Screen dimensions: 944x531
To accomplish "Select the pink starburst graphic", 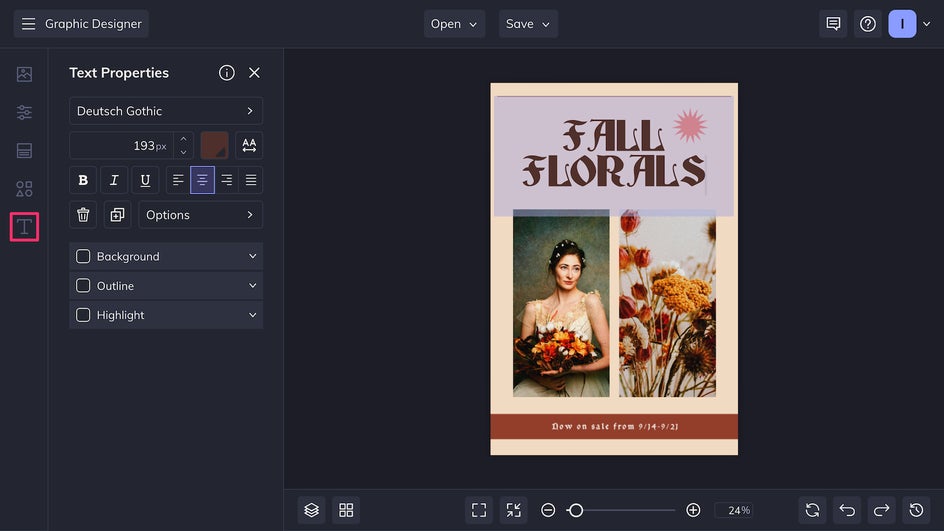I will [x=690, y=126].
